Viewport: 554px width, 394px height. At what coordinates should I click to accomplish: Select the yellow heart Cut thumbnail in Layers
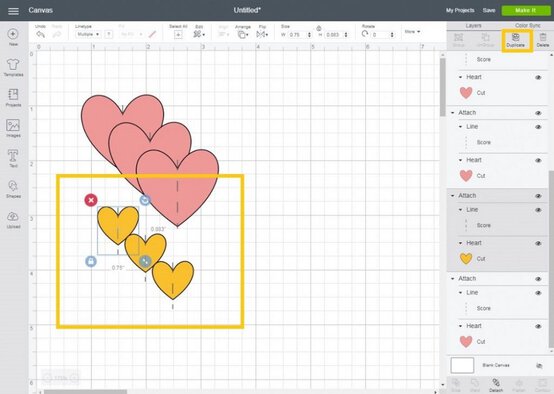[x=466, y=259]
